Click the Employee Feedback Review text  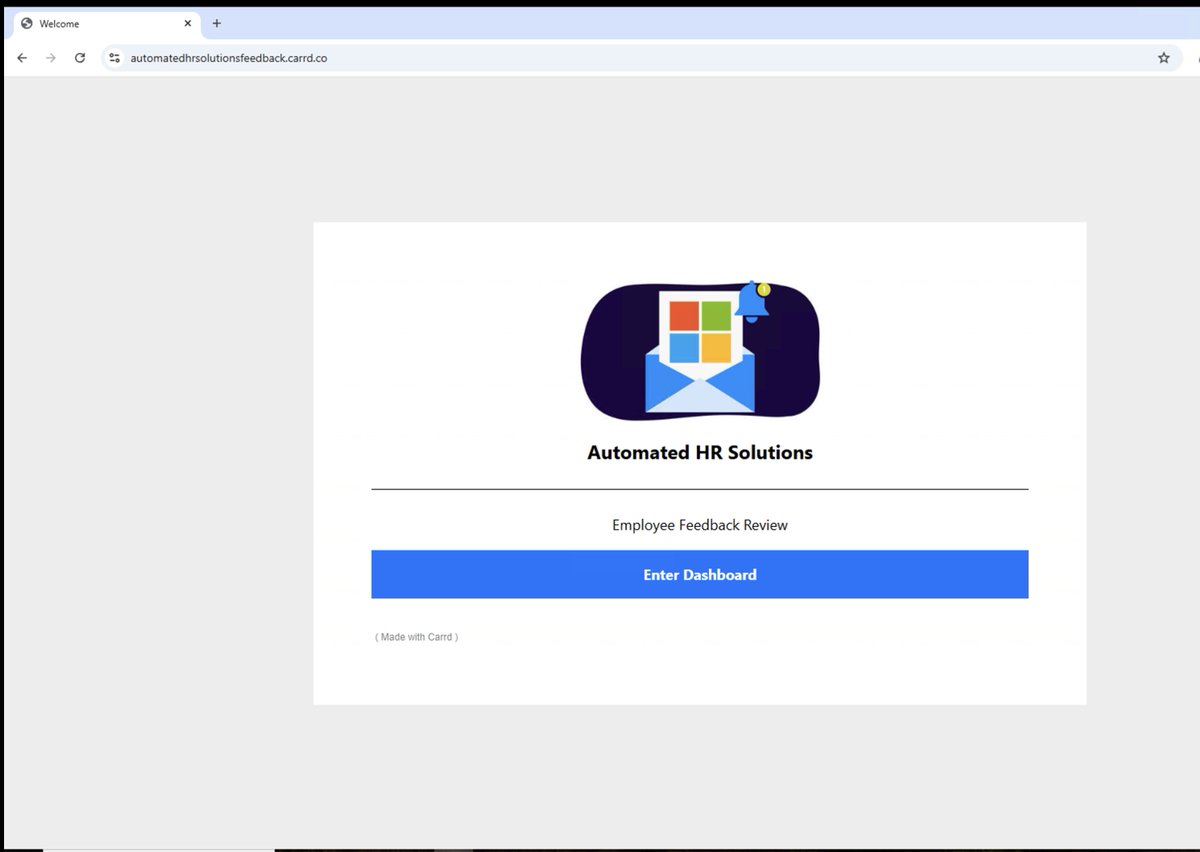coord(700,525)
